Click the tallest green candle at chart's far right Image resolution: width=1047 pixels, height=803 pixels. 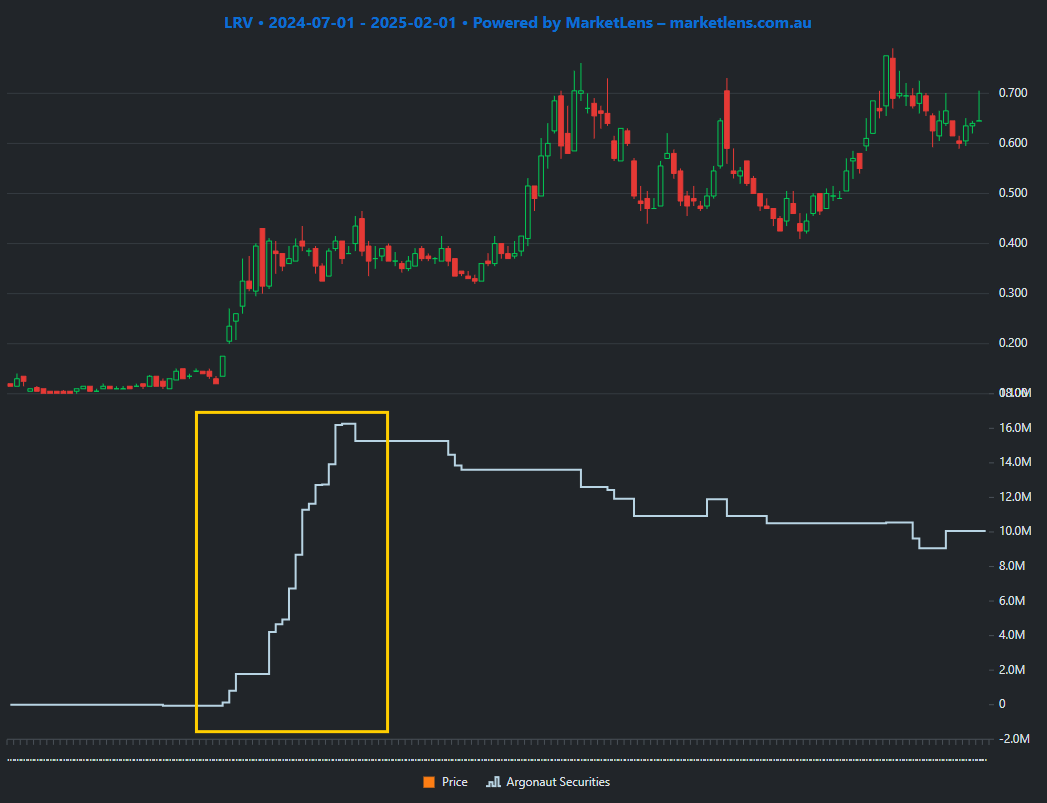click(x=979, y=107)
